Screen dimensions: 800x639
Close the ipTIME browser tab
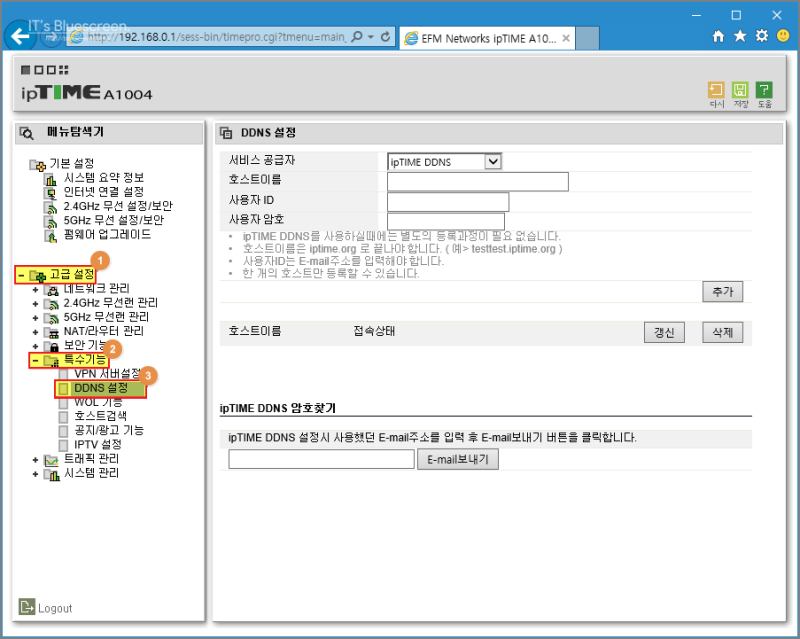[566, 38]
